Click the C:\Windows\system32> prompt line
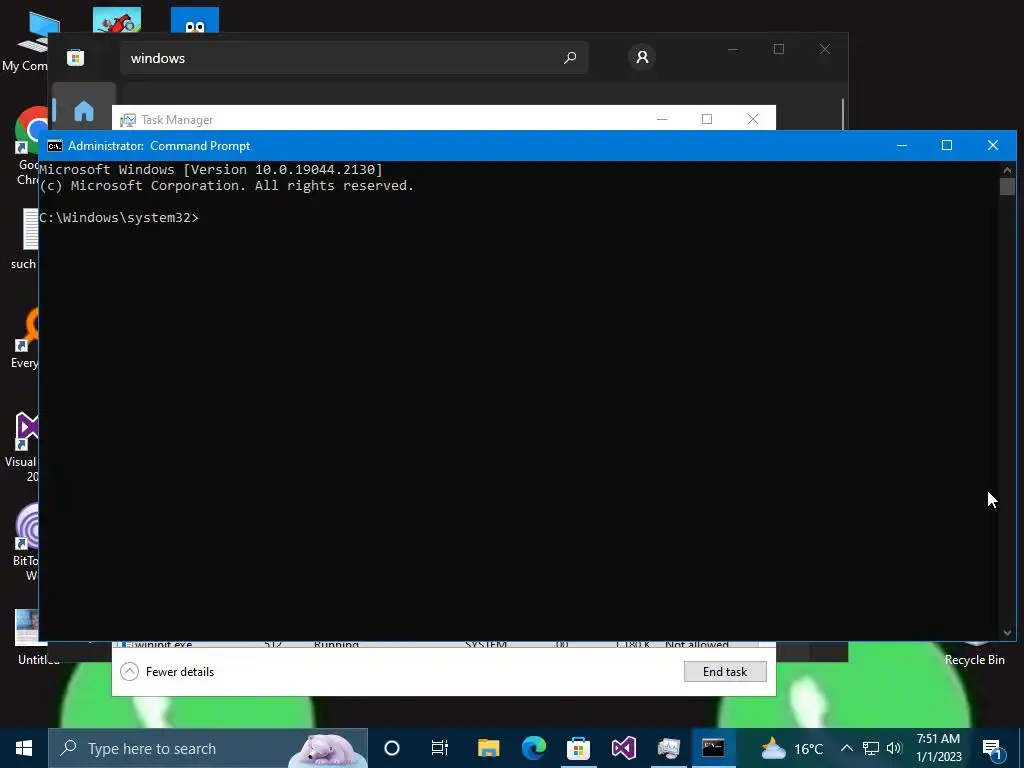Screen dimensions: 1024x768 [119, 217]
